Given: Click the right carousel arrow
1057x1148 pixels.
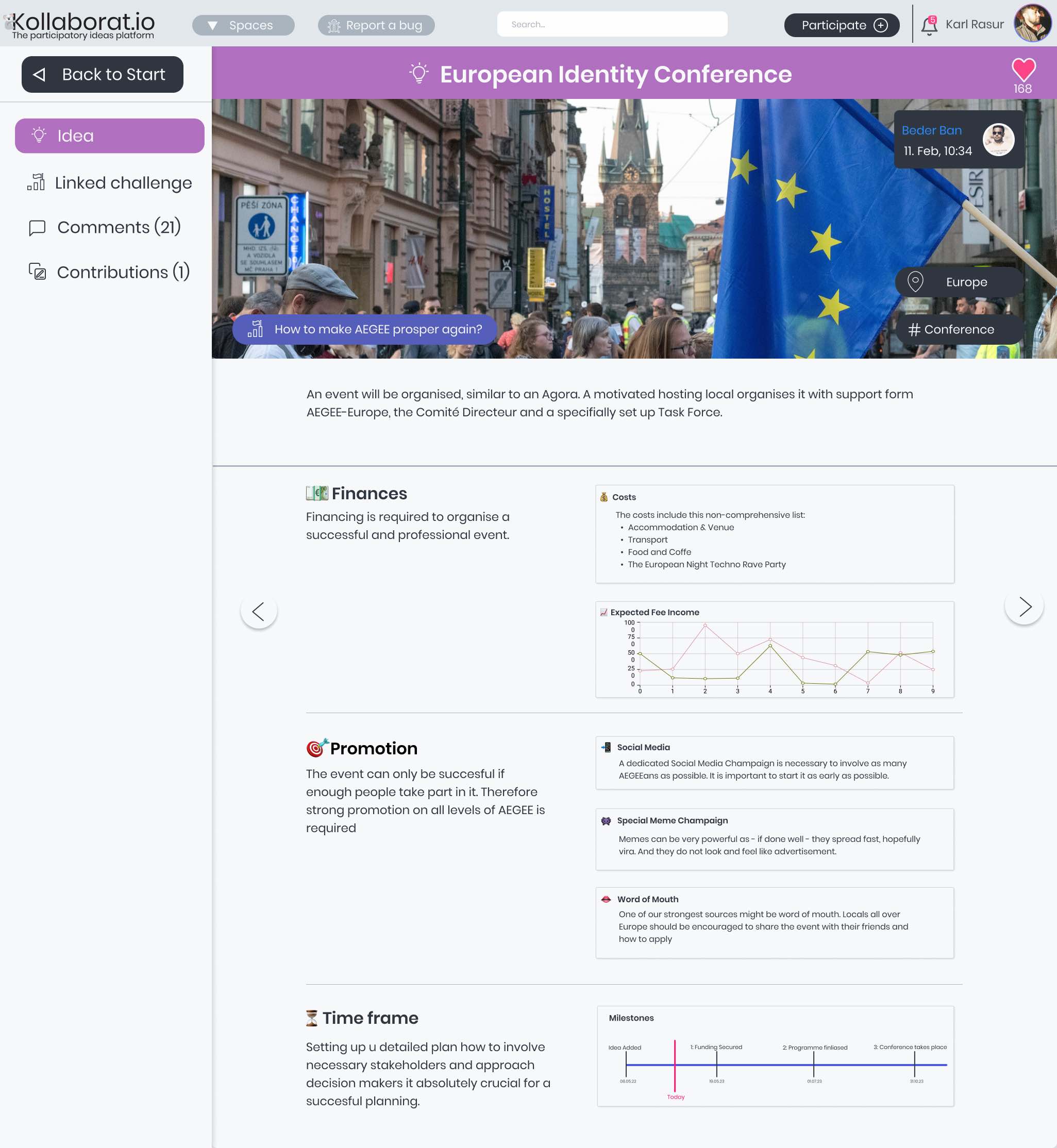Looking at the screenshot, I should [1024, 606].
